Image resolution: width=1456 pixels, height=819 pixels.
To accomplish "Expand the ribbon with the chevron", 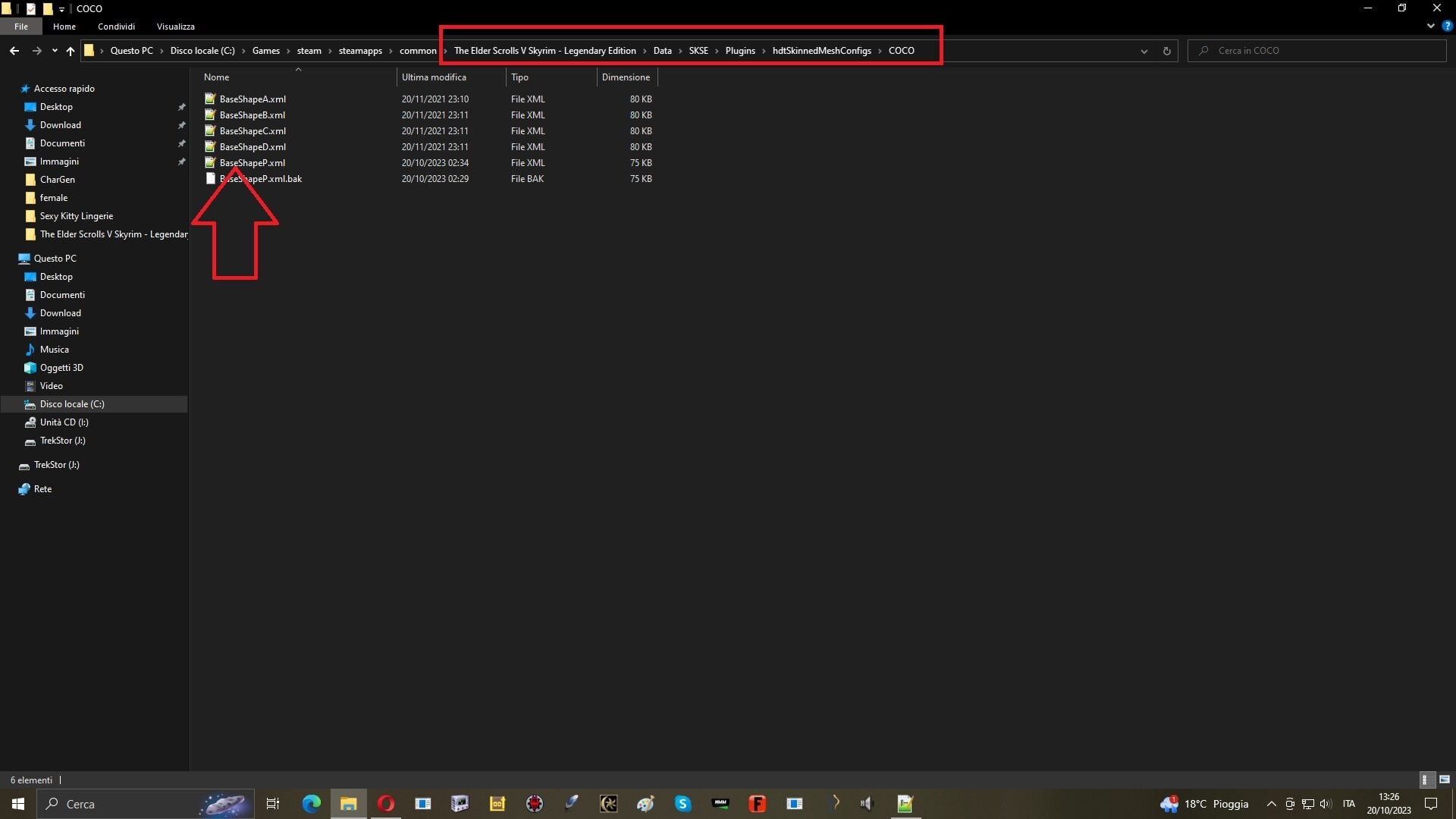I will point(1430,26).
